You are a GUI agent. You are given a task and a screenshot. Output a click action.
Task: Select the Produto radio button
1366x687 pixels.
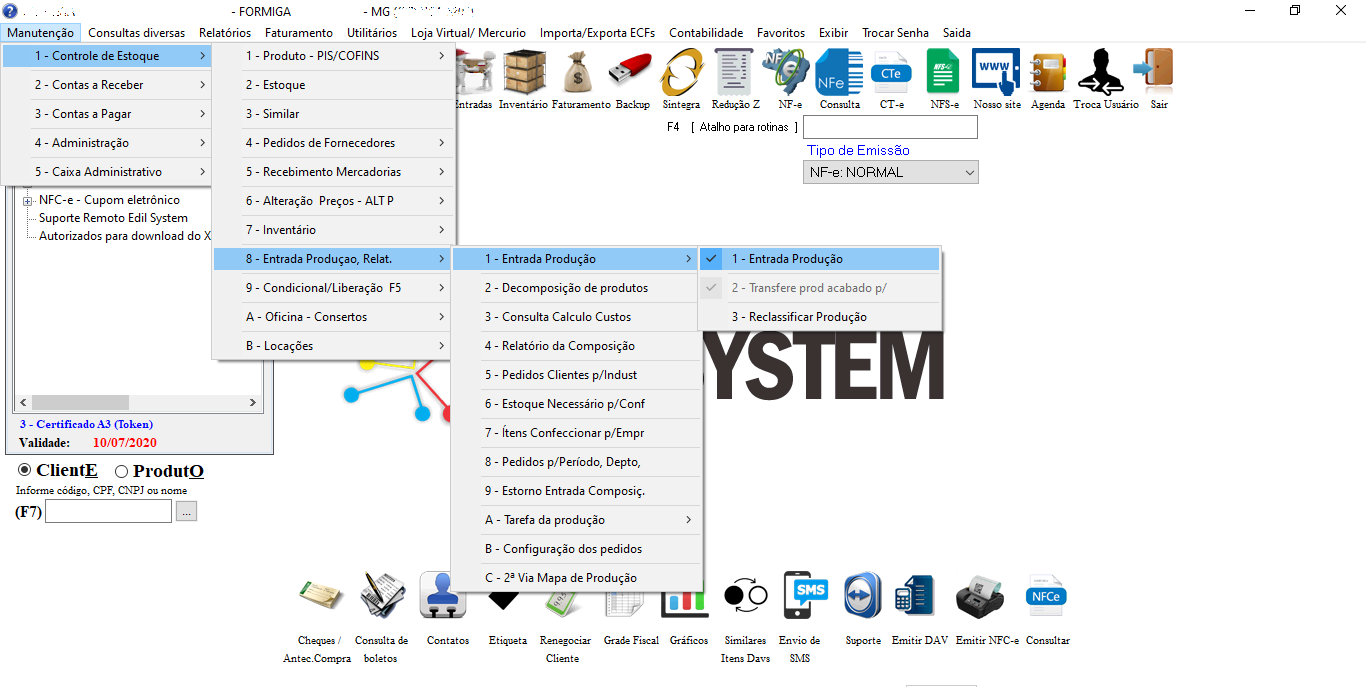coord(122,471)
